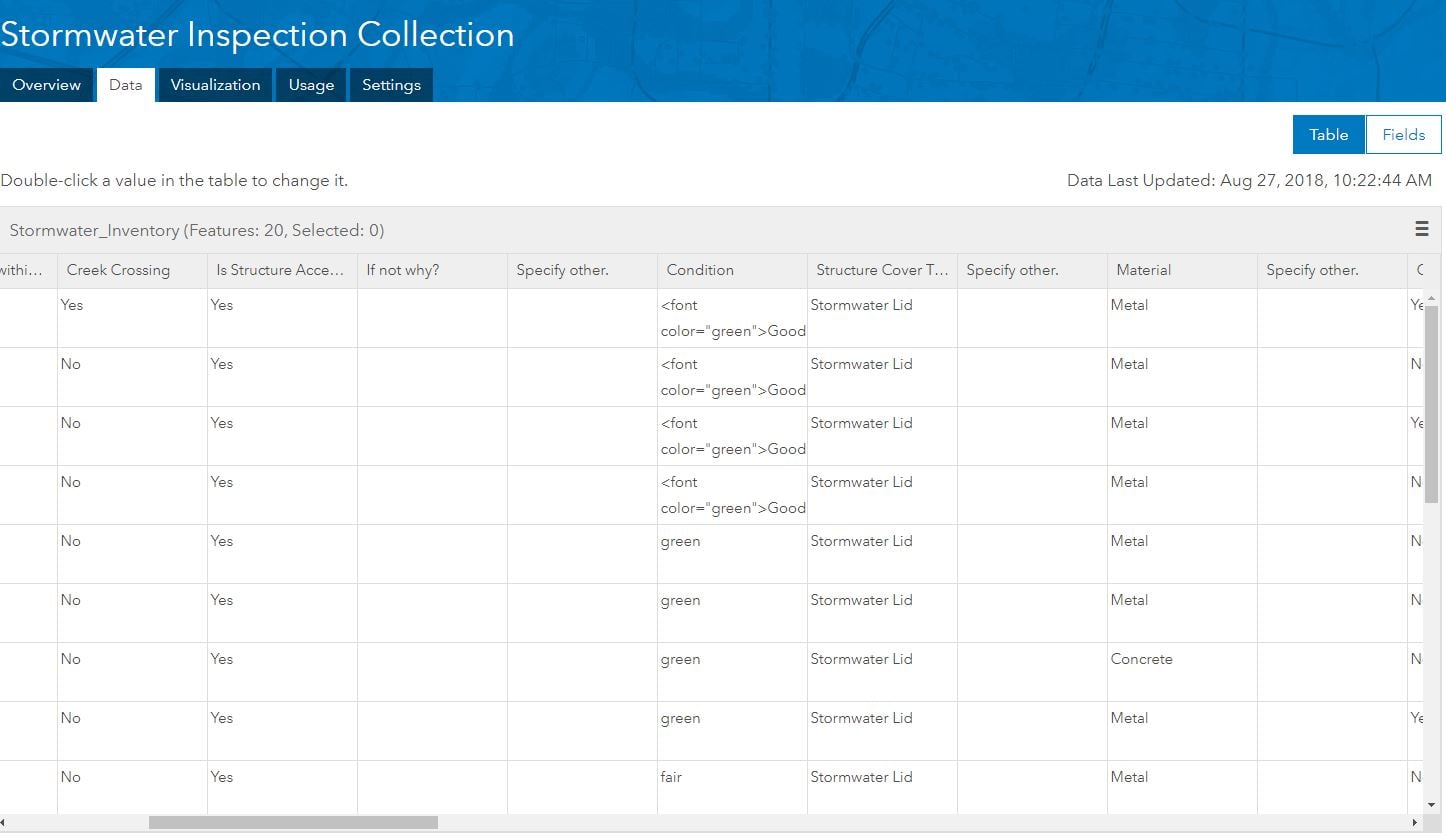The height and width of the screenshot is (838, 1446).
Task: Select the If not why? column header
Action: coord(432,270)
